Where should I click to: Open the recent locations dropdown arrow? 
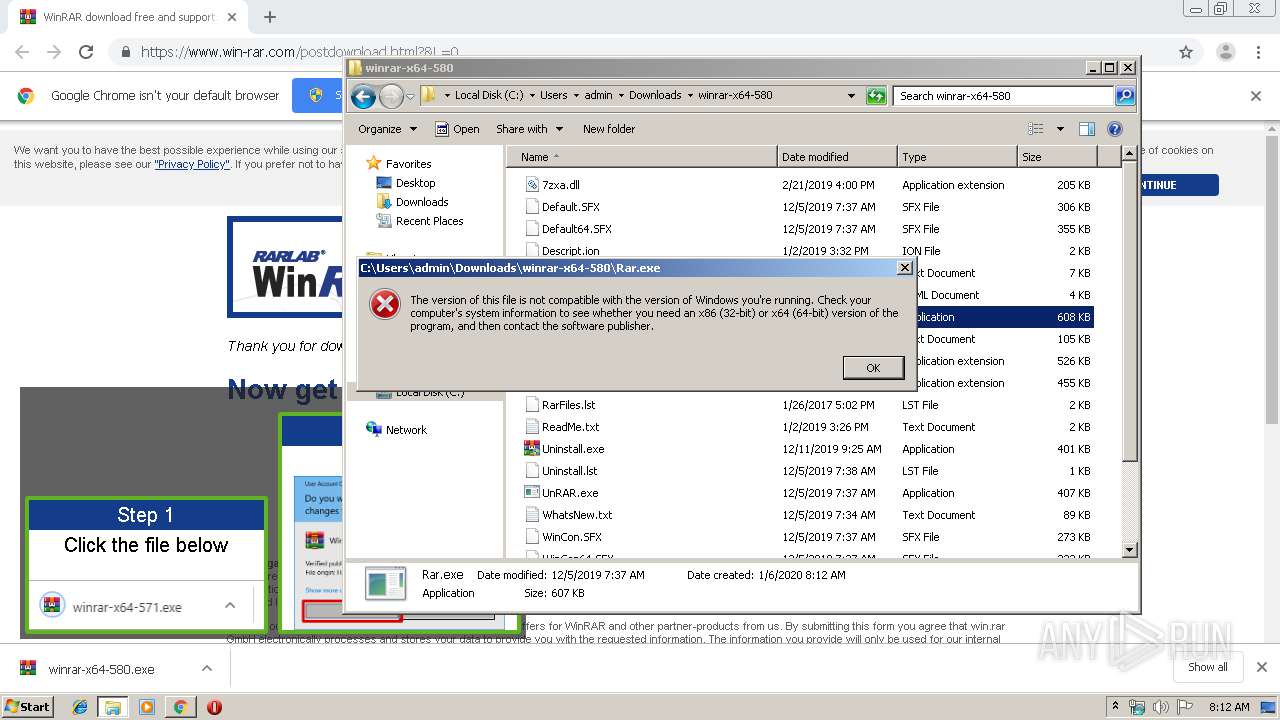coord(410,97)
